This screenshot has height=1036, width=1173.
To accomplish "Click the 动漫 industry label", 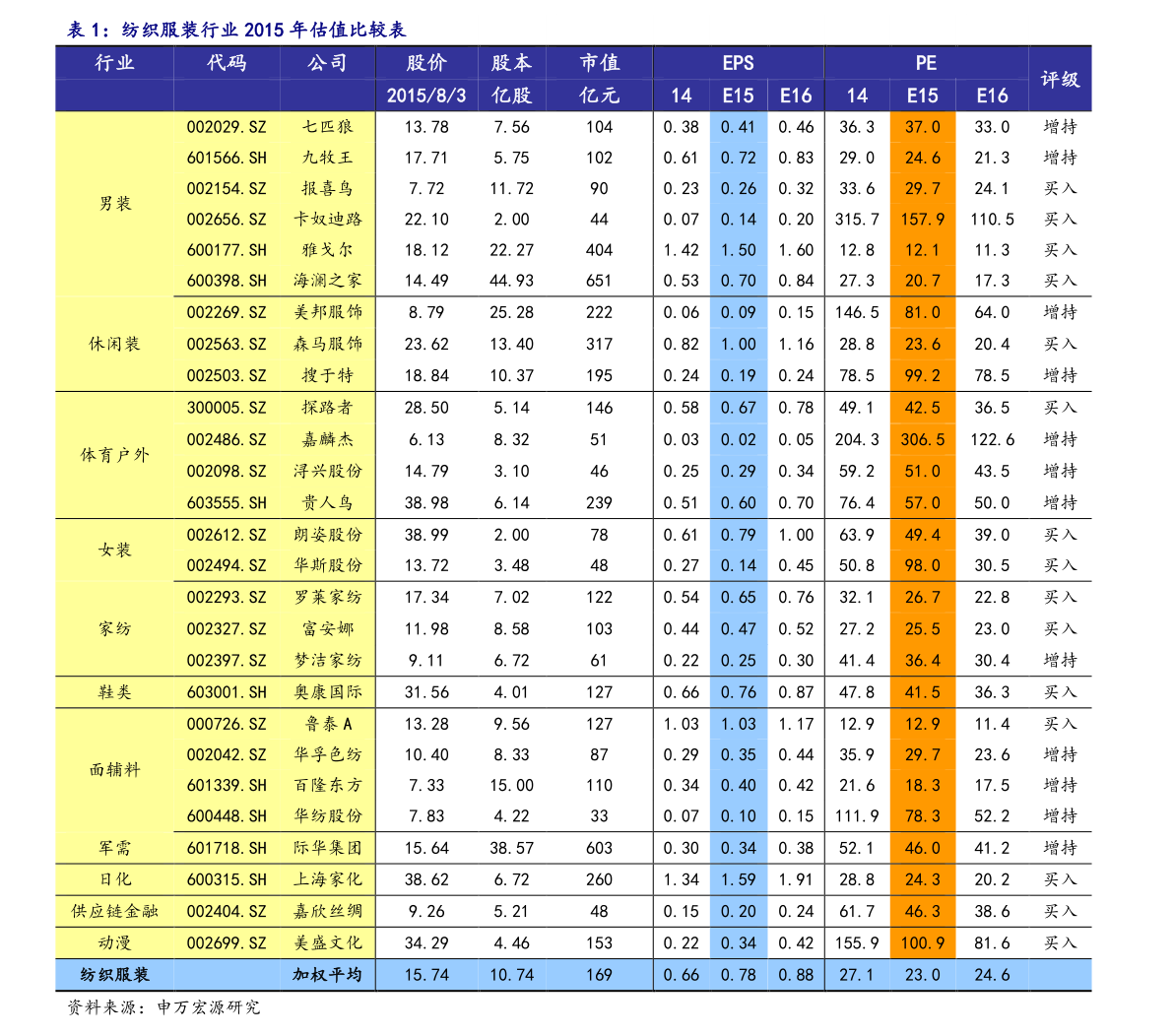I will point(115,943).
